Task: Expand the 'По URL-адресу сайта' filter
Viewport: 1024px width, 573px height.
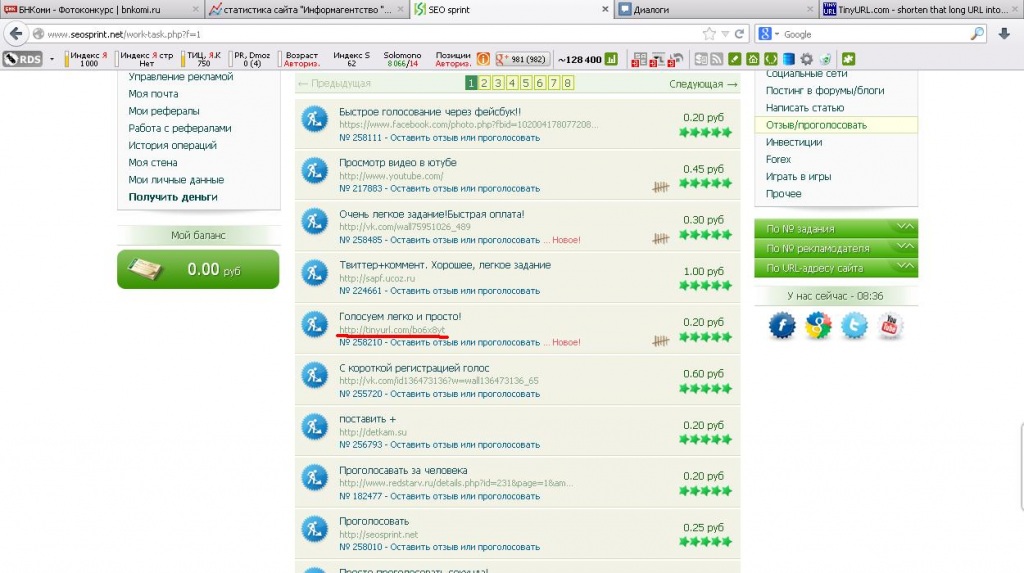Action: tap(836, 268)
